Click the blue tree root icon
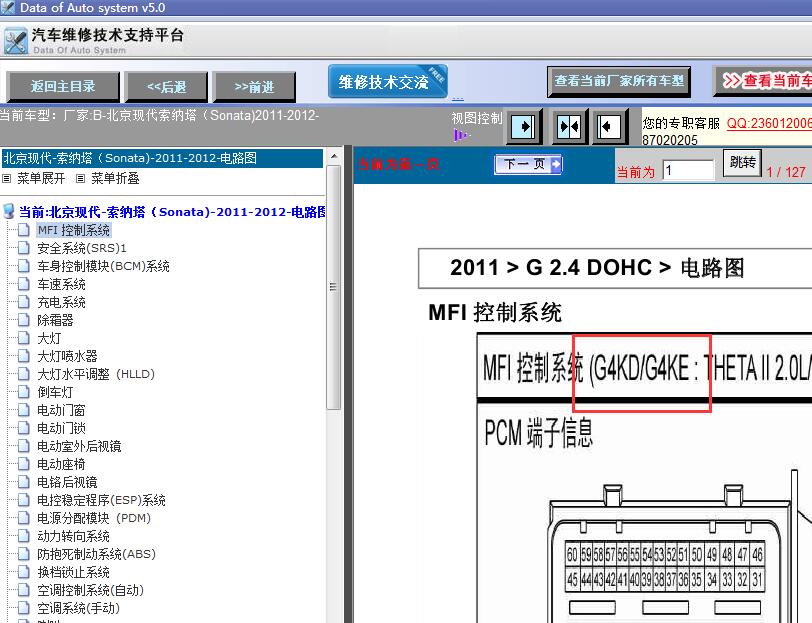 click(9, 211)
